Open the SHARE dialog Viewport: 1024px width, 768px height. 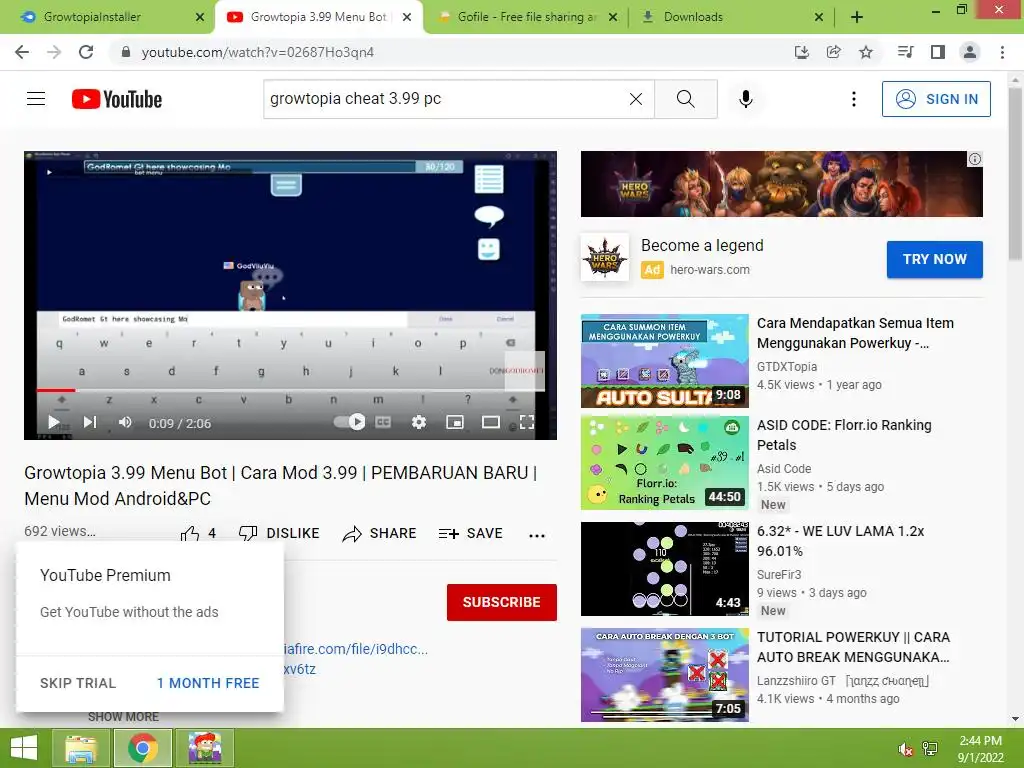tap(379, 534)
